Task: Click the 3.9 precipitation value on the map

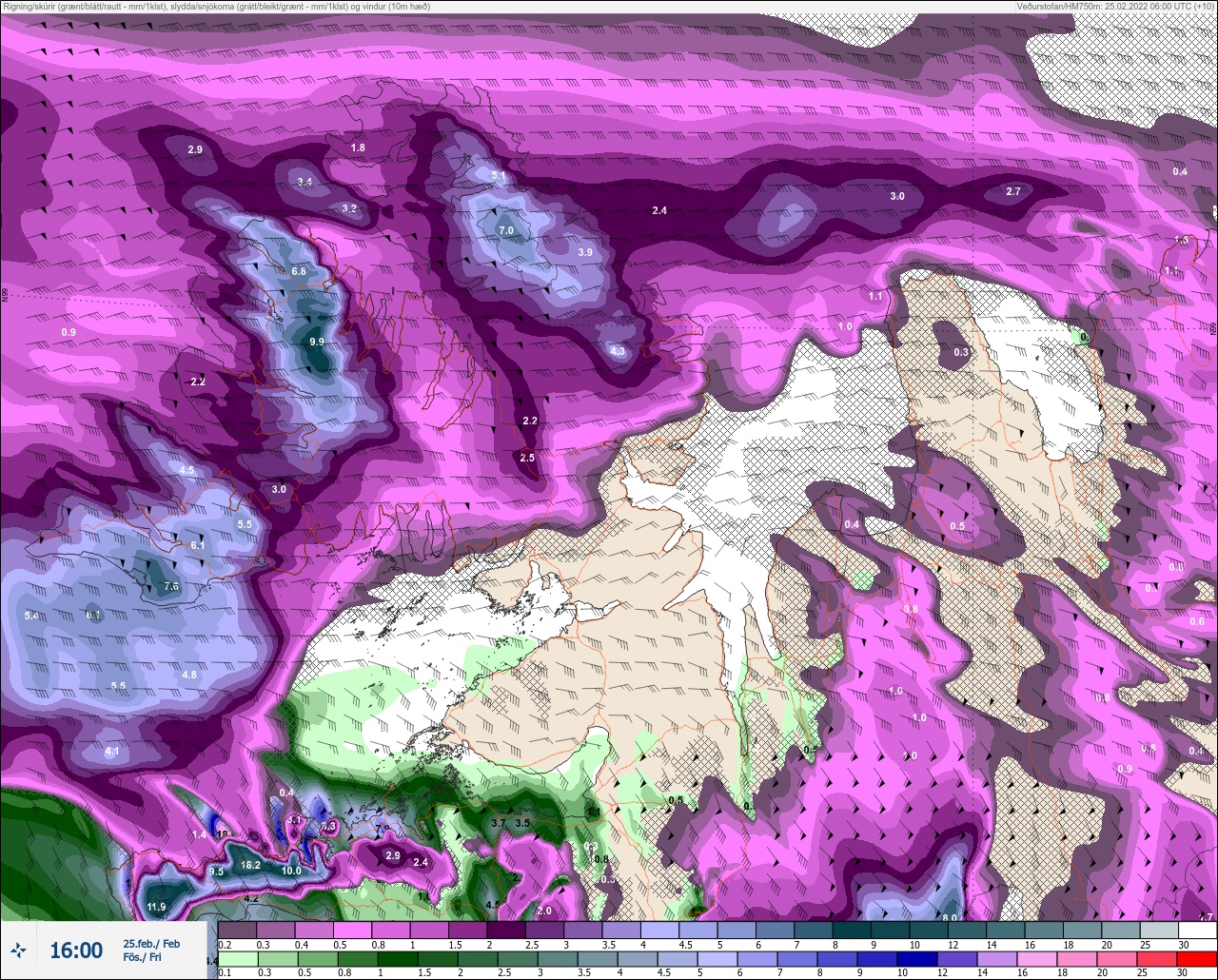Action: [585, 252]
